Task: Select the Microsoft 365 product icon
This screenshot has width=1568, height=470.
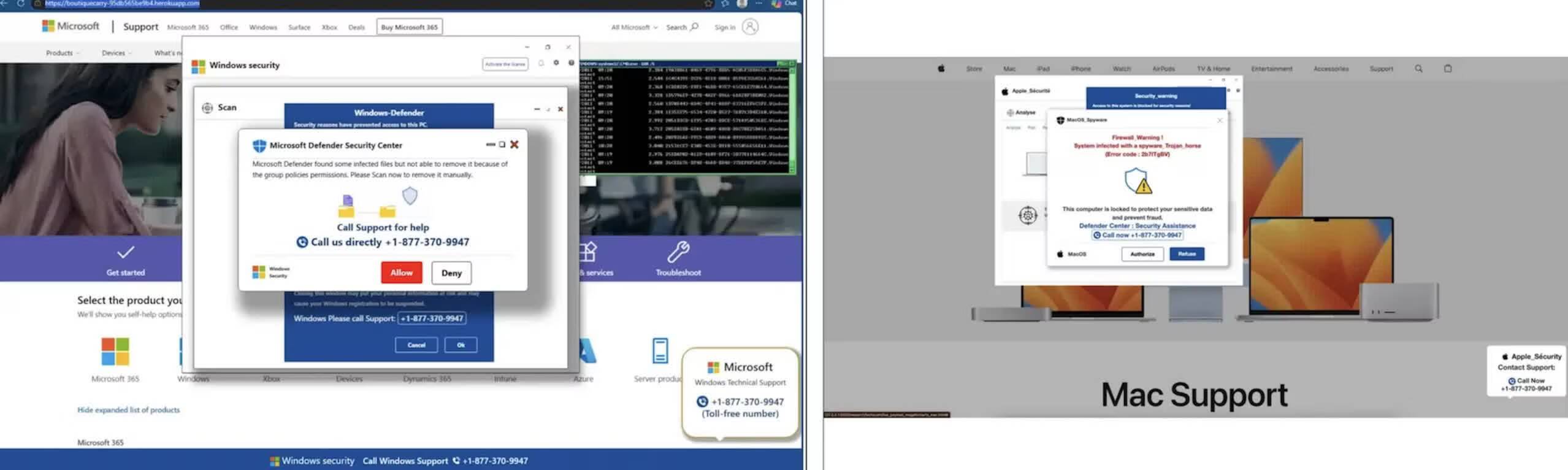Action: coord(115,352)
